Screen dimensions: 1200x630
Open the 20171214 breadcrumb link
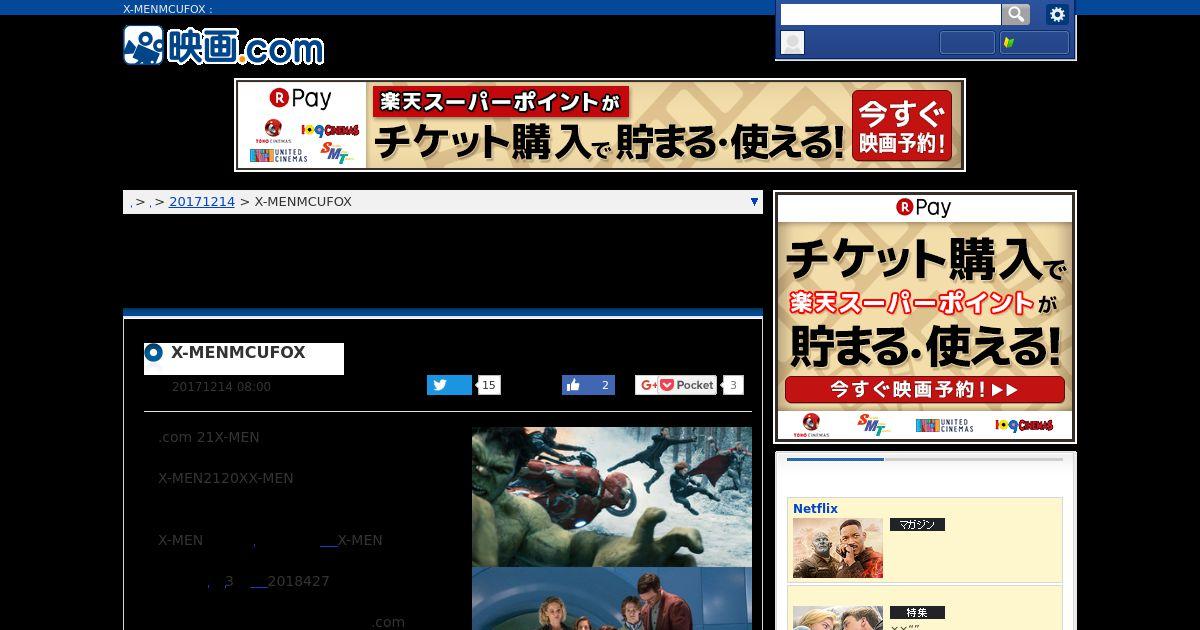(202, 202)
